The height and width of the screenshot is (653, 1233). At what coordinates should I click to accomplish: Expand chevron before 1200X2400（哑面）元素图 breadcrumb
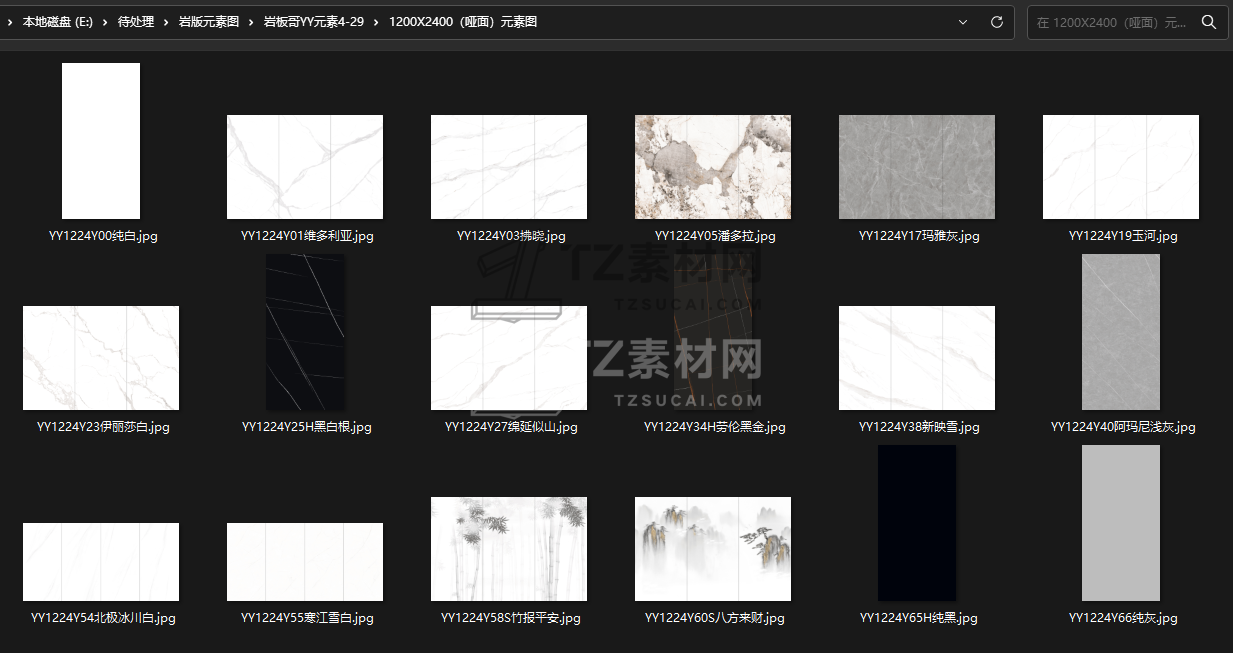coord(376,22)
